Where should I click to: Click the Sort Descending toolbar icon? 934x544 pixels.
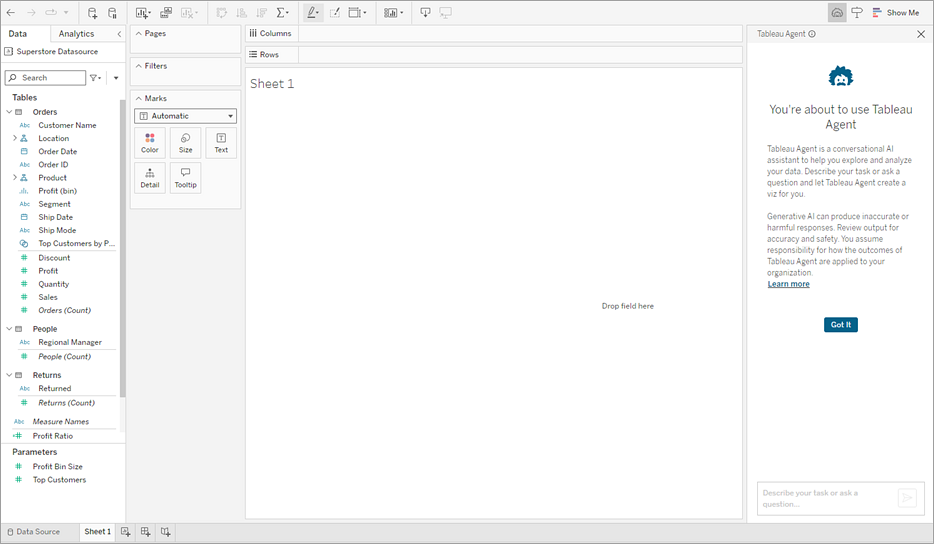coord(261,13)
